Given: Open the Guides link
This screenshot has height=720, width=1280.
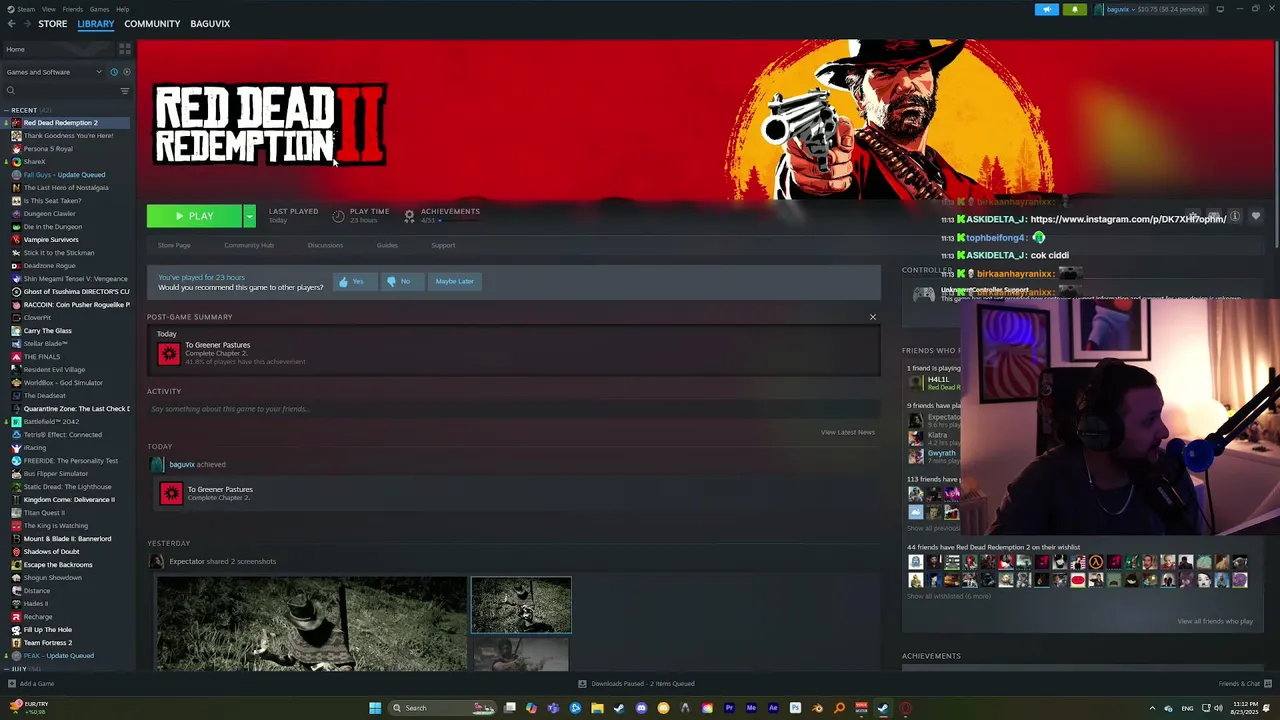Looking at the screenshot, I should pyautogui.click(x=387, y=245).
